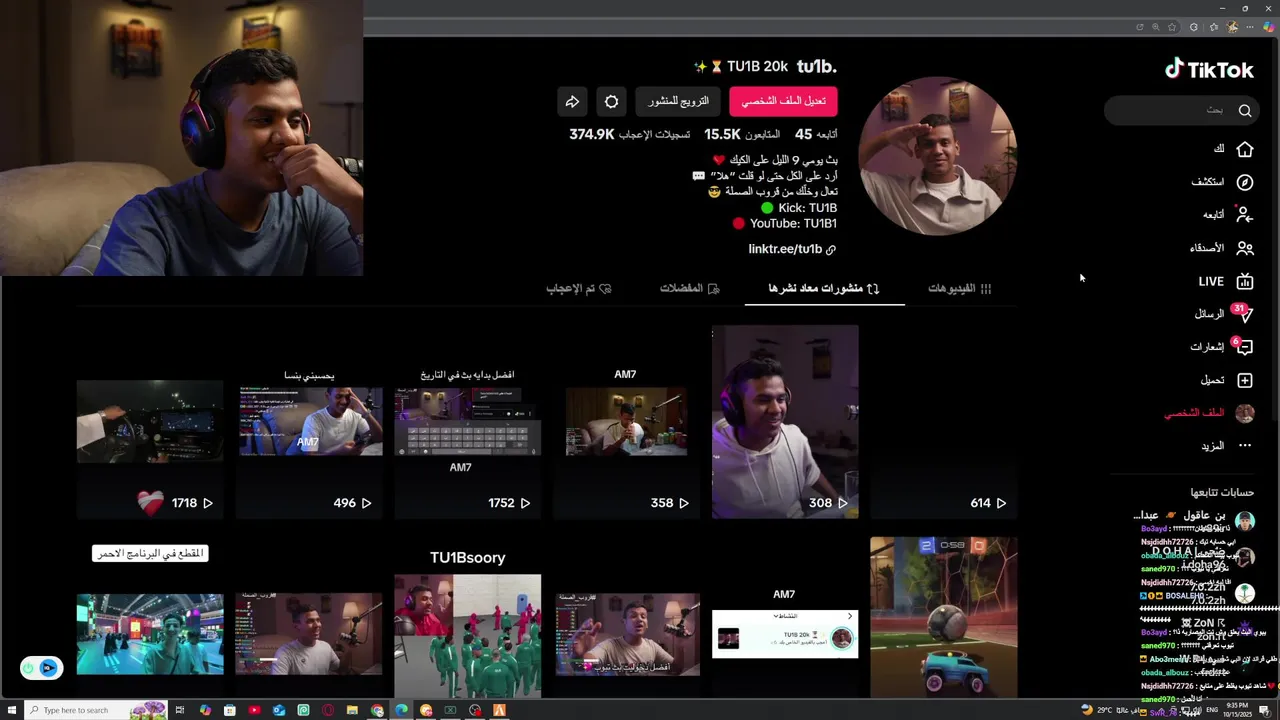
Task: Open the LIVE section in sidebar
Action: 1226,282
